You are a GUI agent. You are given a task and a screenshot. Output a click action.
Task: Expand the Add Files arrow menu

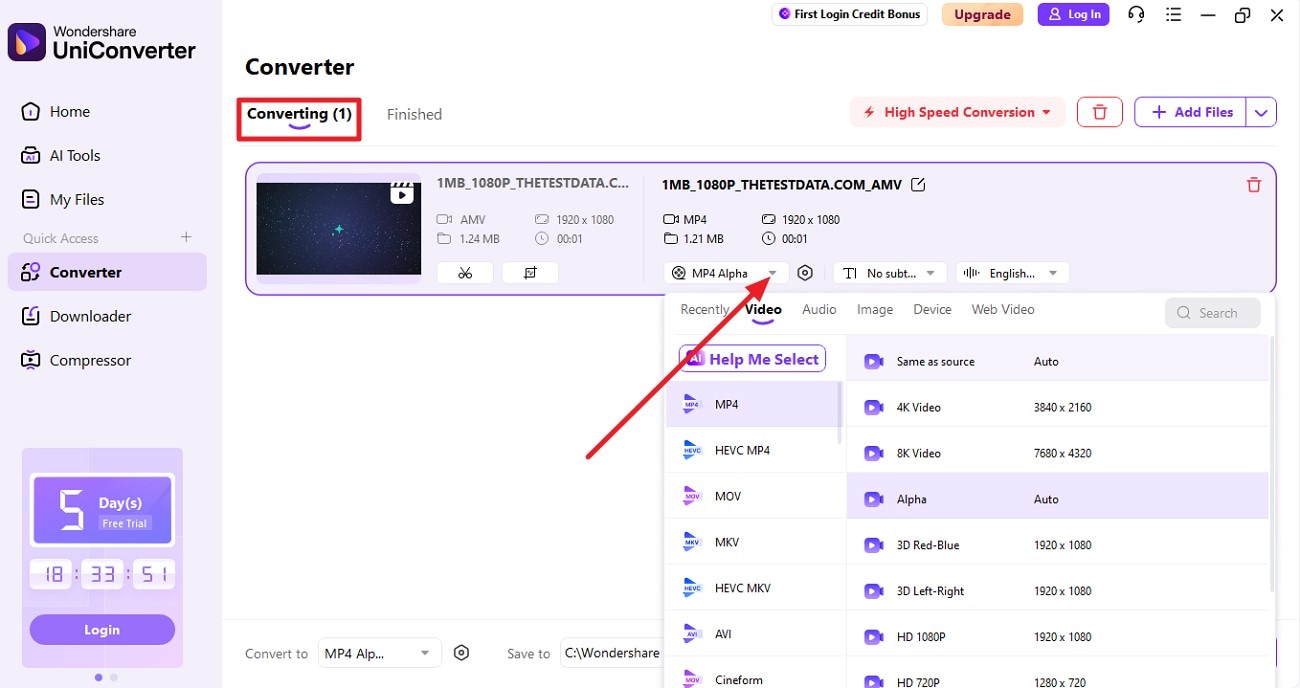(1261, 112)
